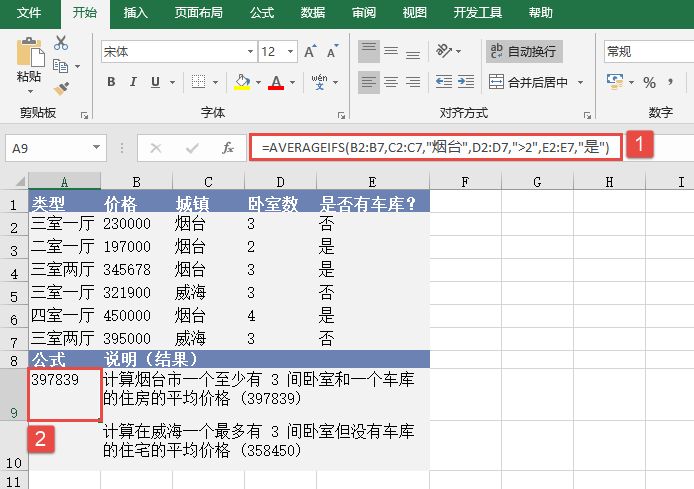Click the Increase Indent icon
Viewport: 694px width, 489px height.
[464, 82]
